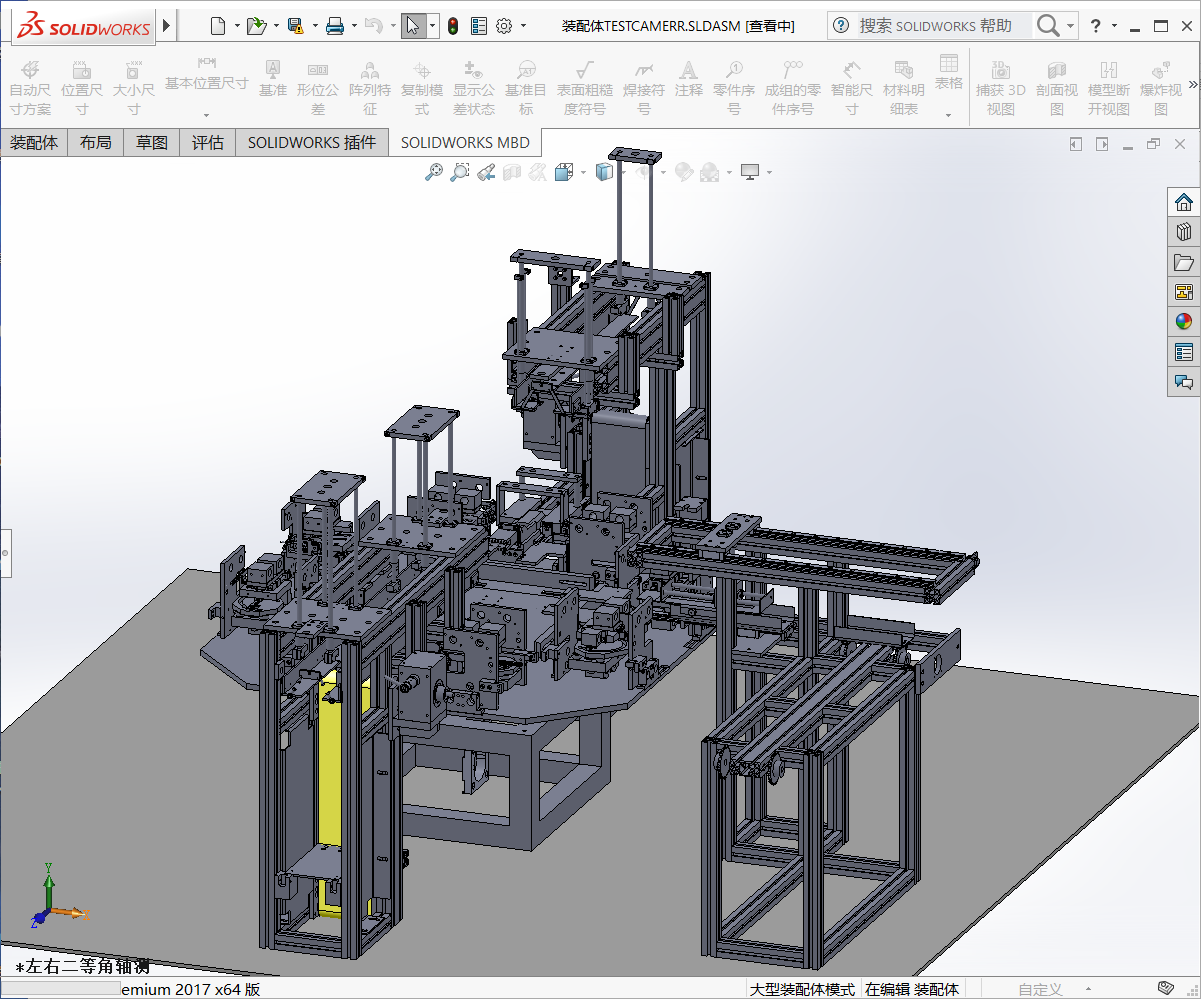
Task: Switch to the 评估 tab
Action: 208,143
